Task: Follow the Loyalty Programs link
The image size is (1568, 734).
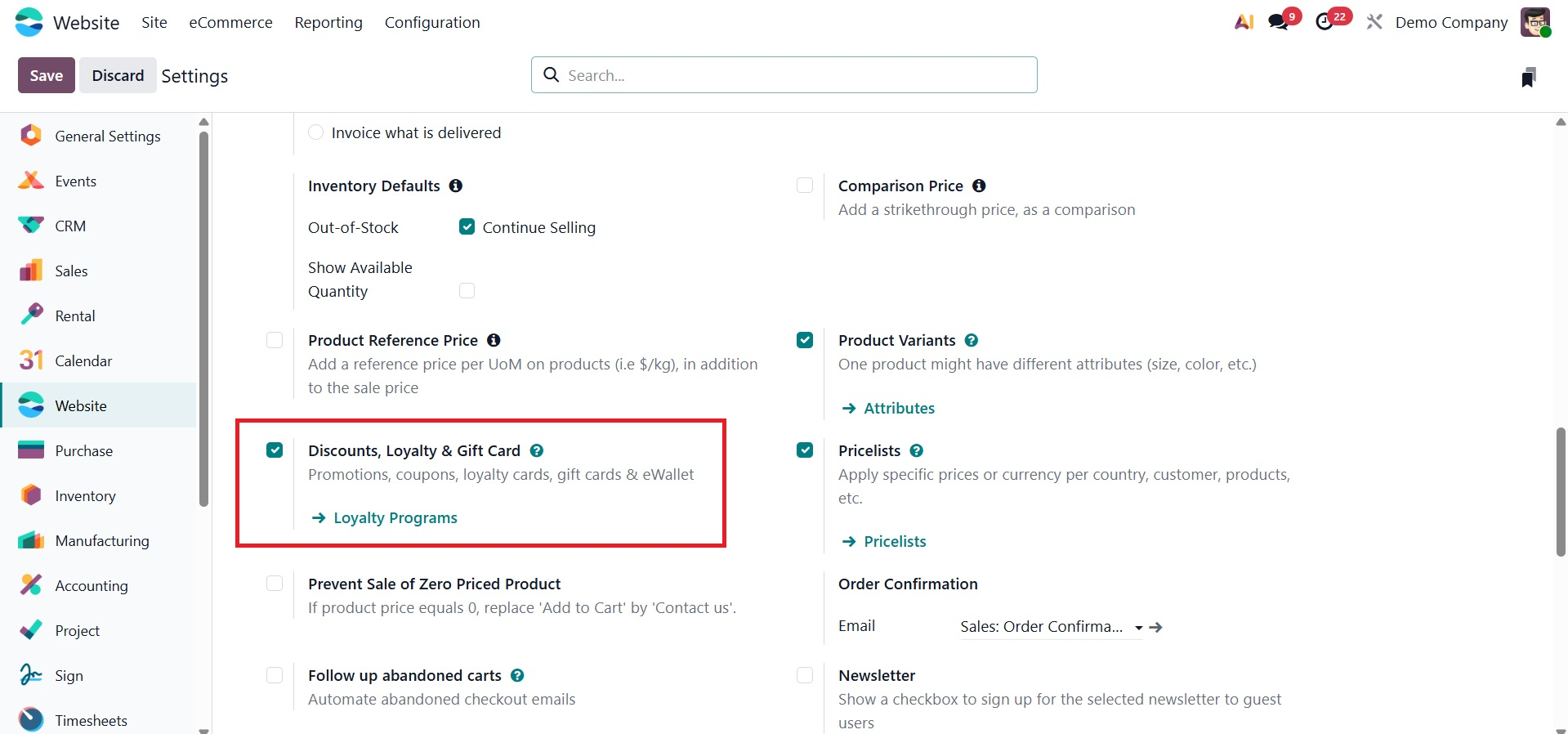Action: tap(395, 517)
